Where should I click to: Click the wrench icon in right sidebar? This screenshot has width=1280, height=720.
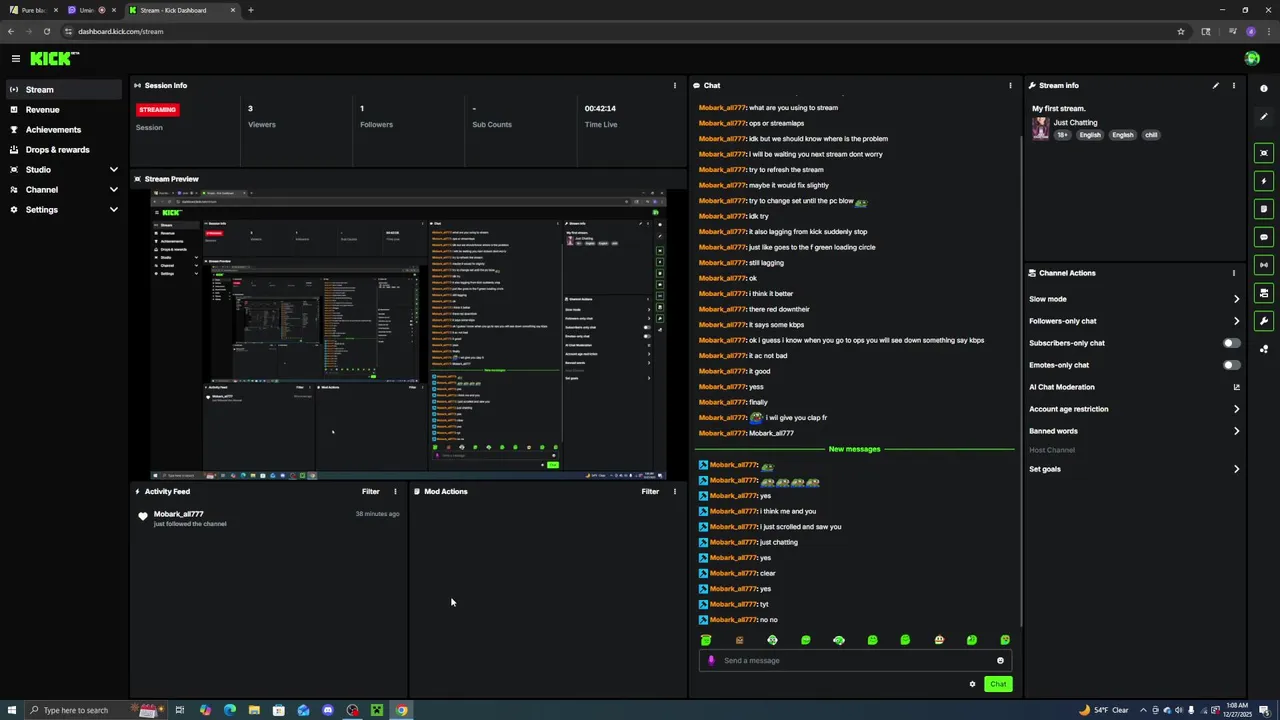[x=1264, y=321]
